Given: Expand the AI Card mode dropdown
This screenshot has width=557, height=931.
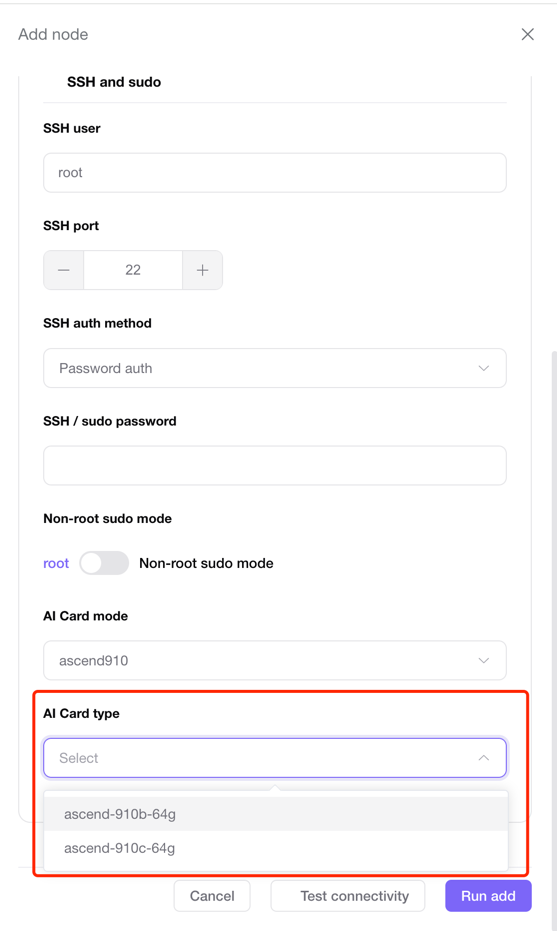Looking at the screenshot, I should pyautogui.click(x=275, y=660).
